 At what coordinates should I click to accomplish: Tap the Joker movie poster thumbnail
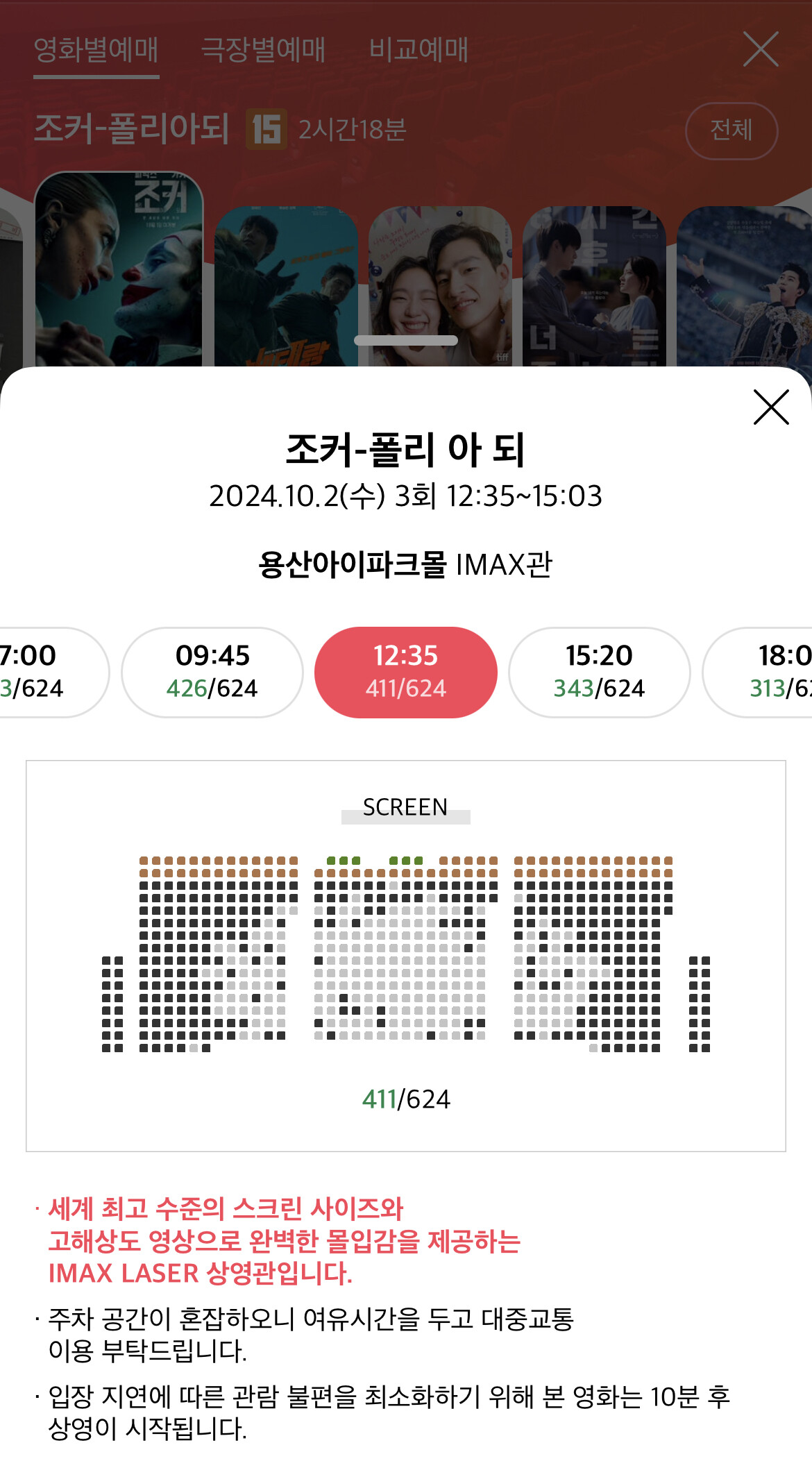point(119,271)
